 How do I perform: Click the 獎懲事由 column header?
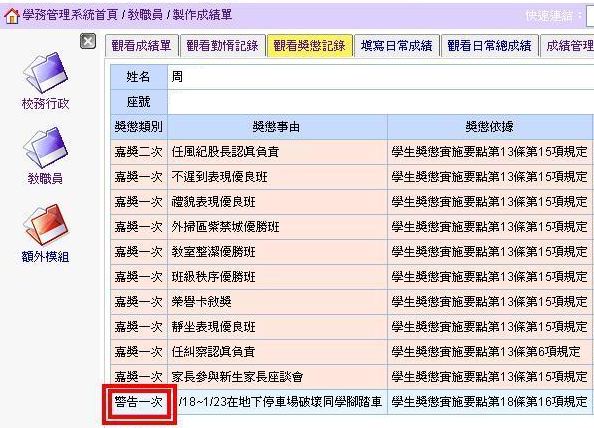[x=277, y=127]
